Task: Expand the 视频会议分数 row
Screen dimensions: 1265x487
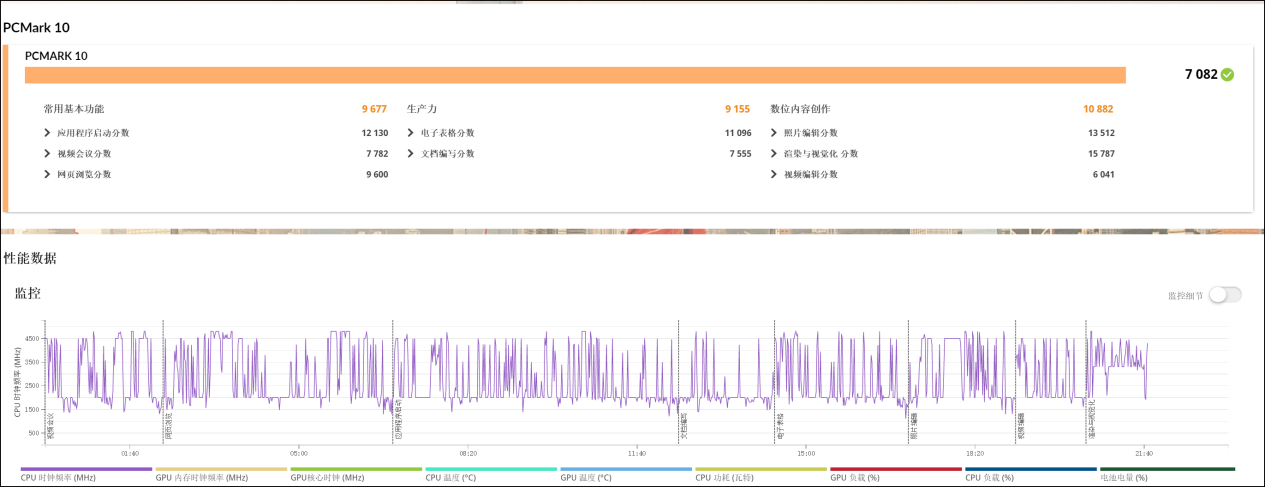Action: (47, 154)
